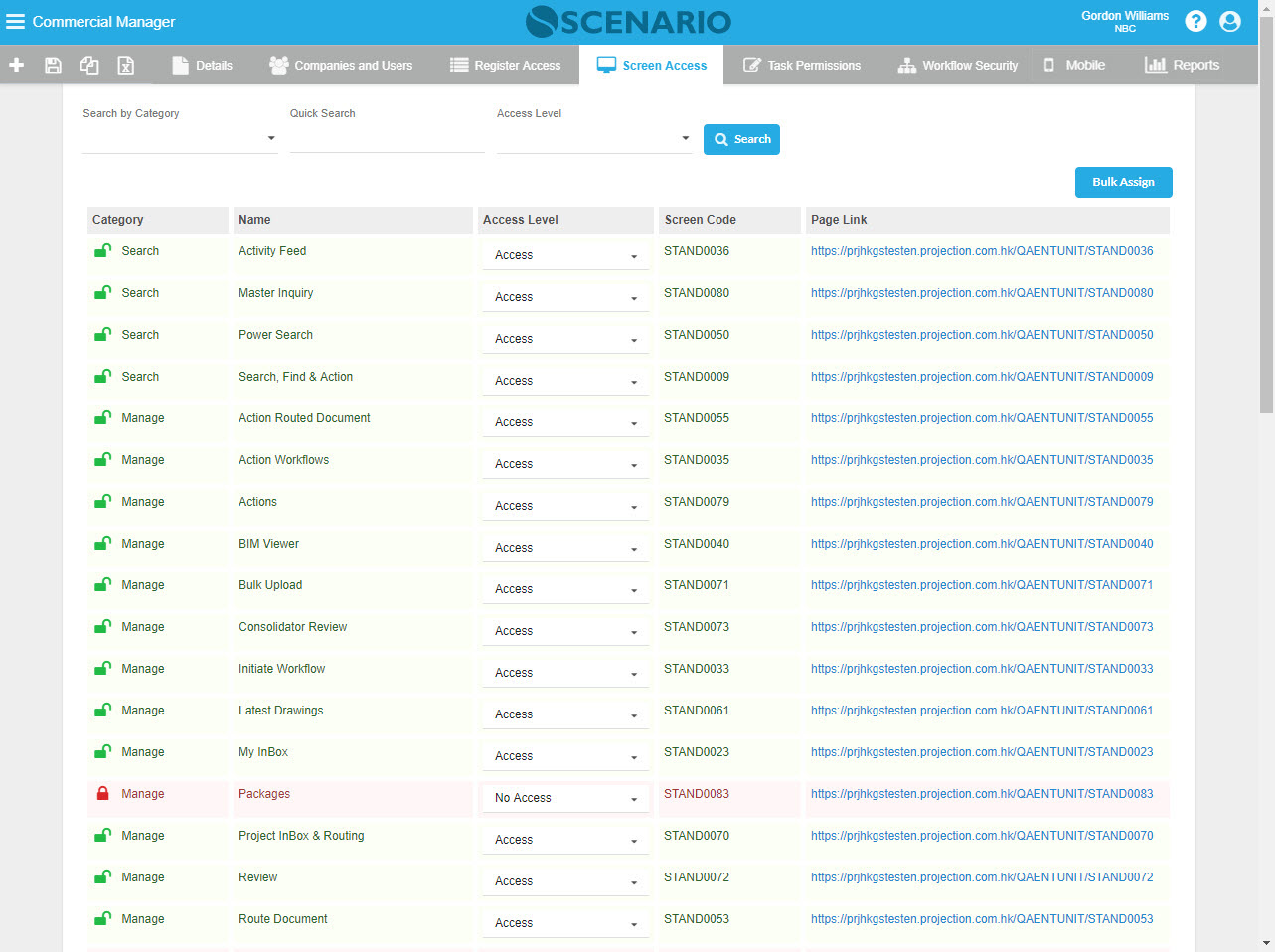Open the help question mark icon
Viewport: 1275px width, 952px height.
coord(1195,21)
